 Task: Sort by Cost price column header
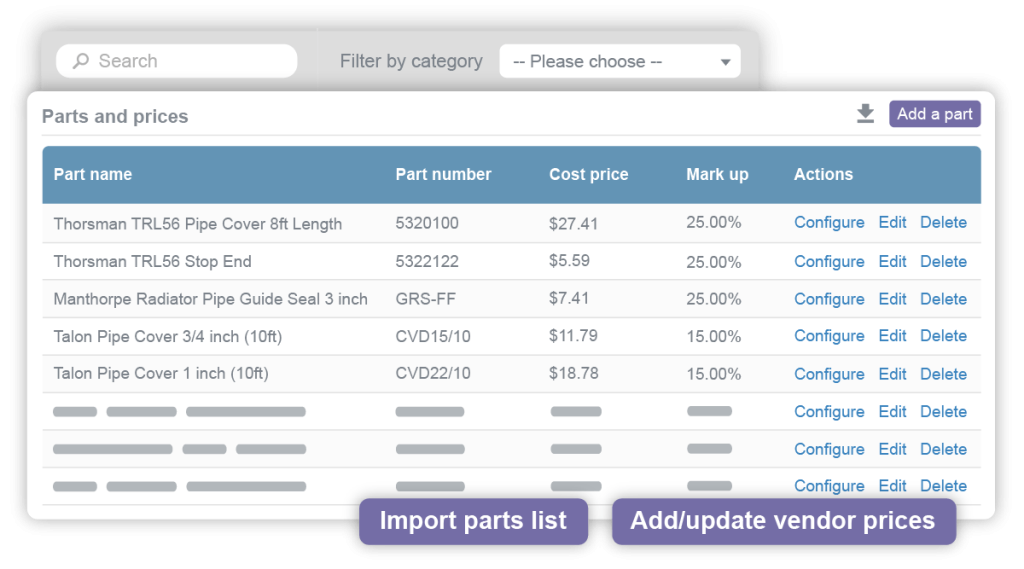pos(588,174)
